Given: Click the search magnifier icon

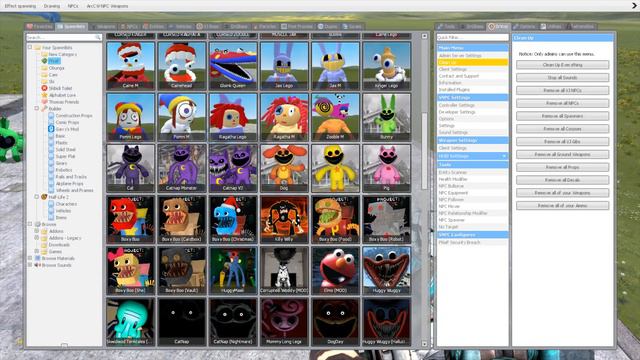Looking at the screenshot, I should coord(98,37).
